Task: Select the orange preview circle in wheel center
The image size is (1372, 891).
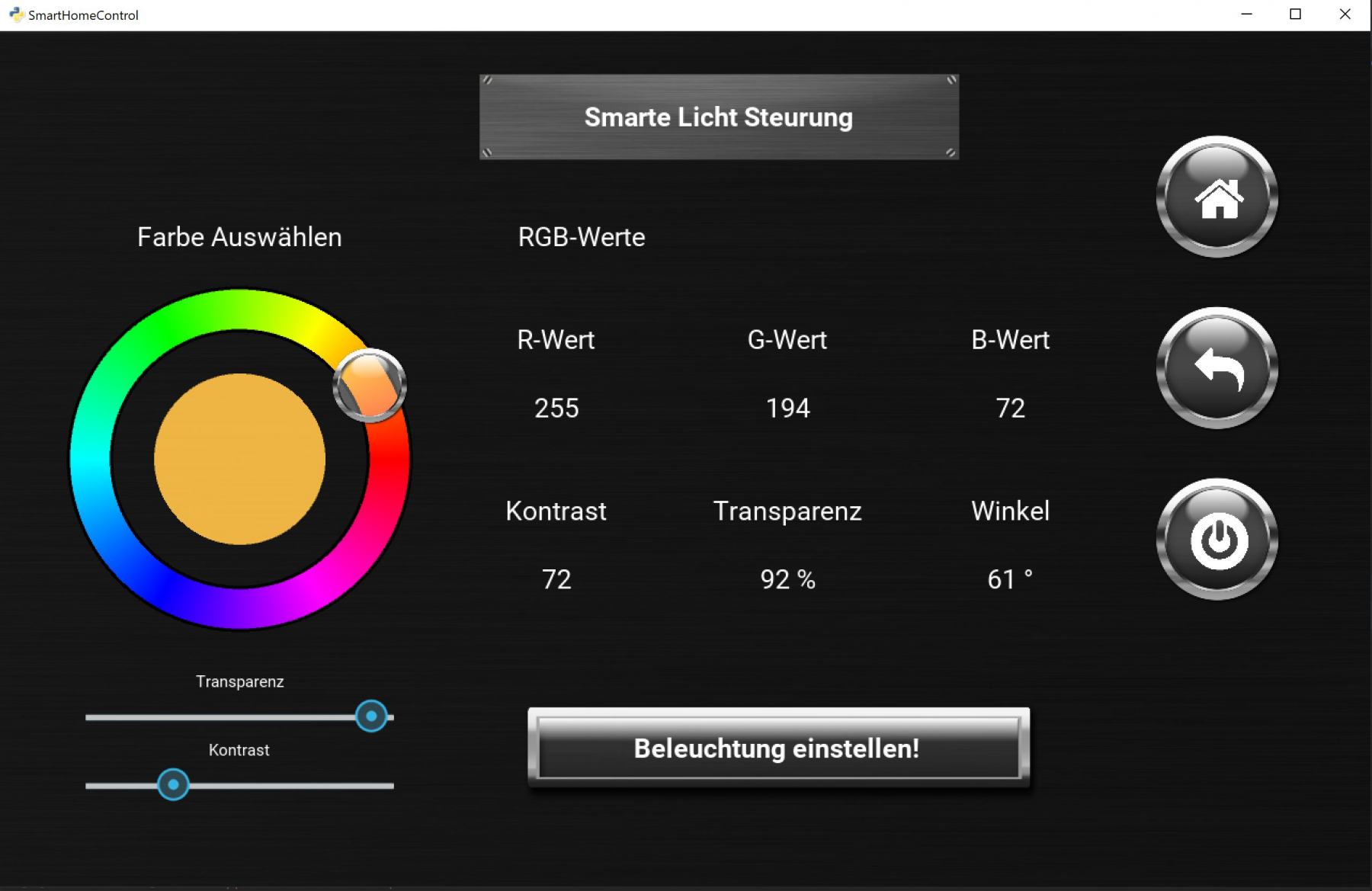Action: click(239, 459)
